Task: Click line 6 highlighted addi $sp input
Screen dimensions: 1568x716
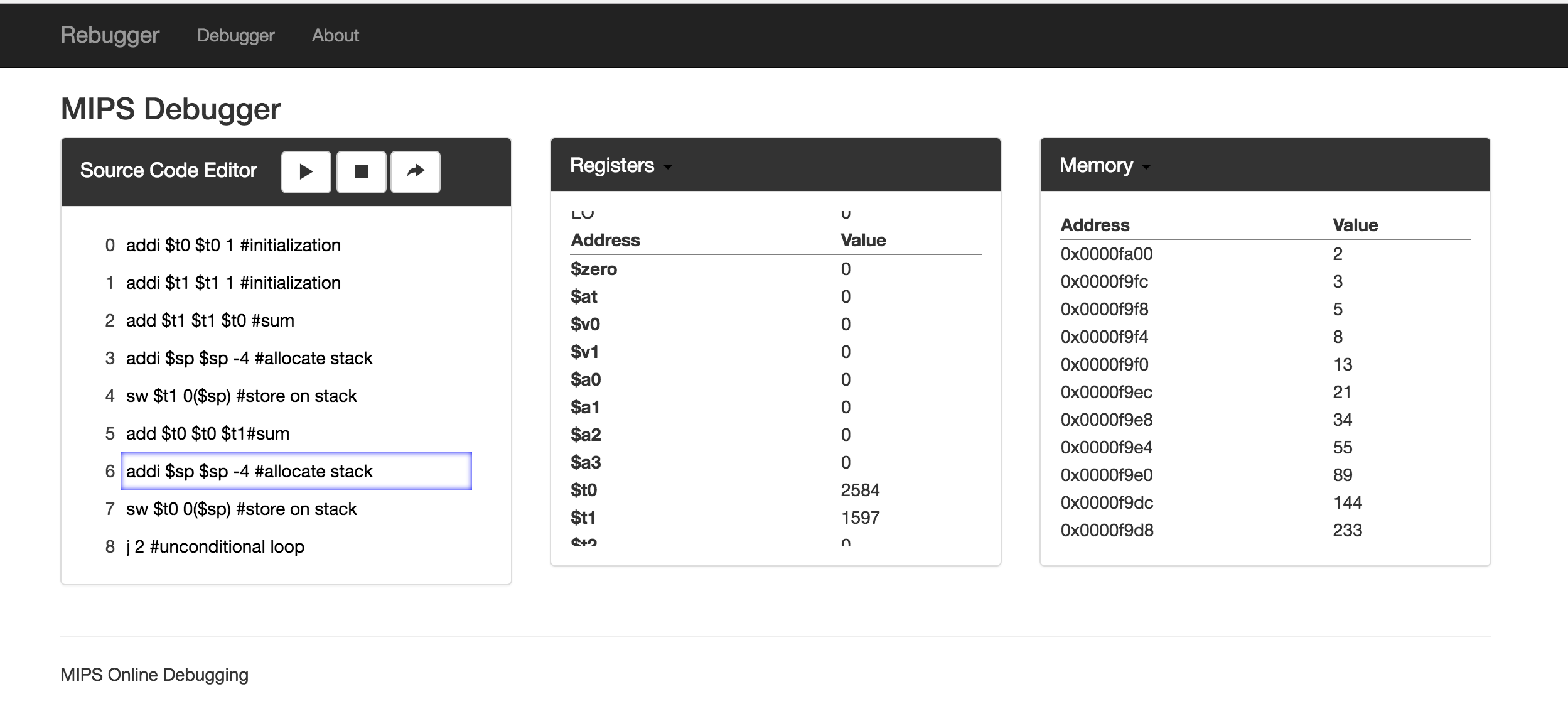Action: (x=295, y=471)
